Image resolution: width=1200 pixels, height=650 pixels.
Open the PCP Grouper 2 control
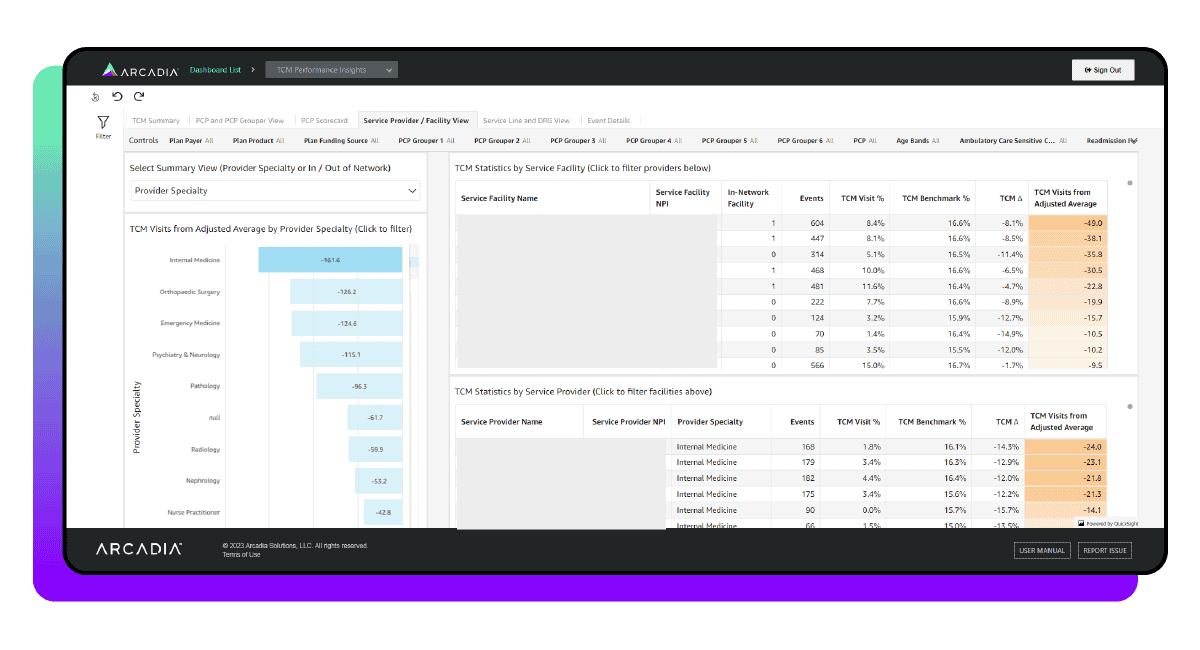502,141
